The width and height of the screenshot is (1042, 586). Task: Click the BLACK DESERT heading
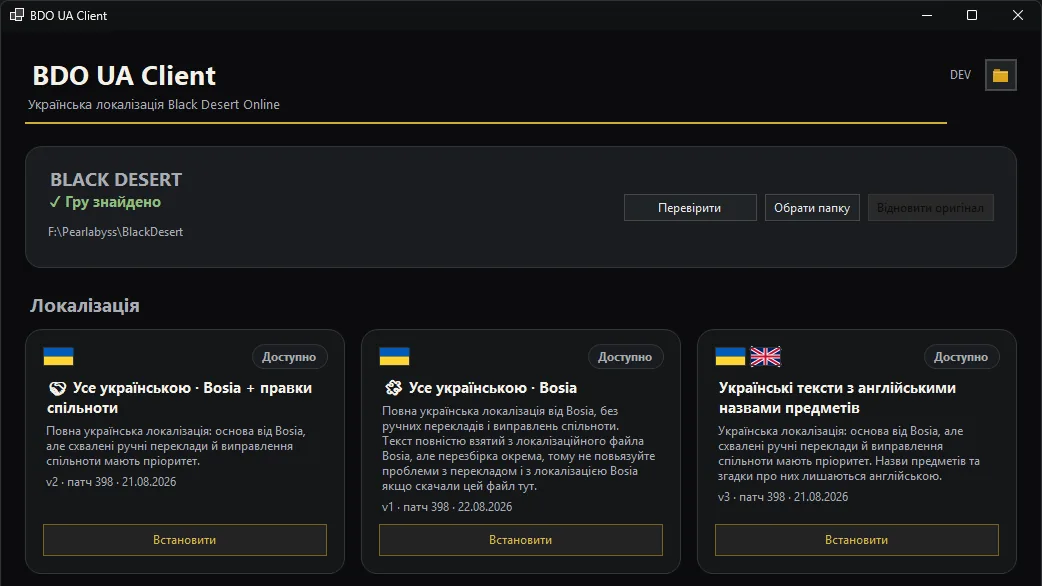[x=116, y=179]
